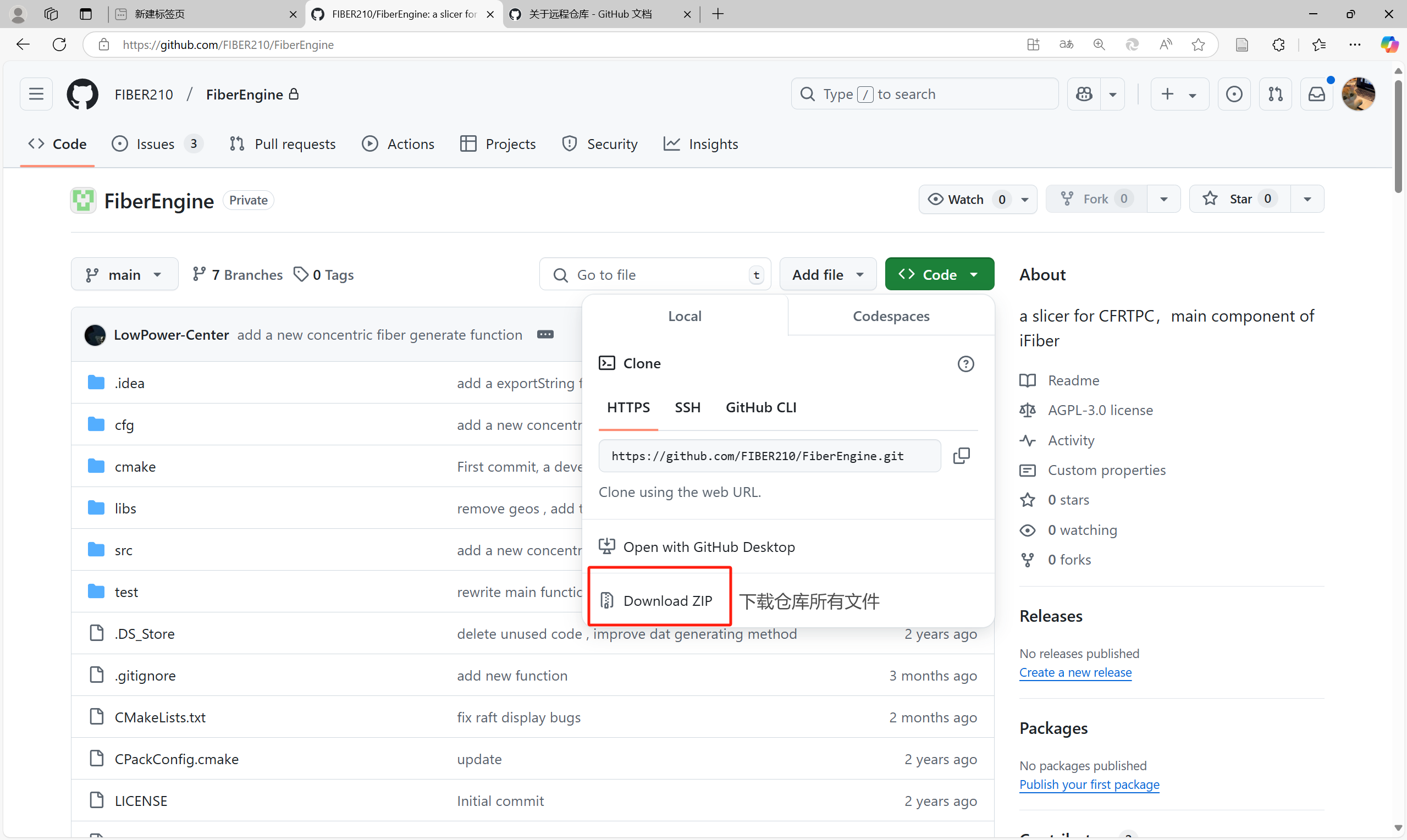Open the Create a new release link
This screenshot has height=840, width=1407.
point(1075,672)
